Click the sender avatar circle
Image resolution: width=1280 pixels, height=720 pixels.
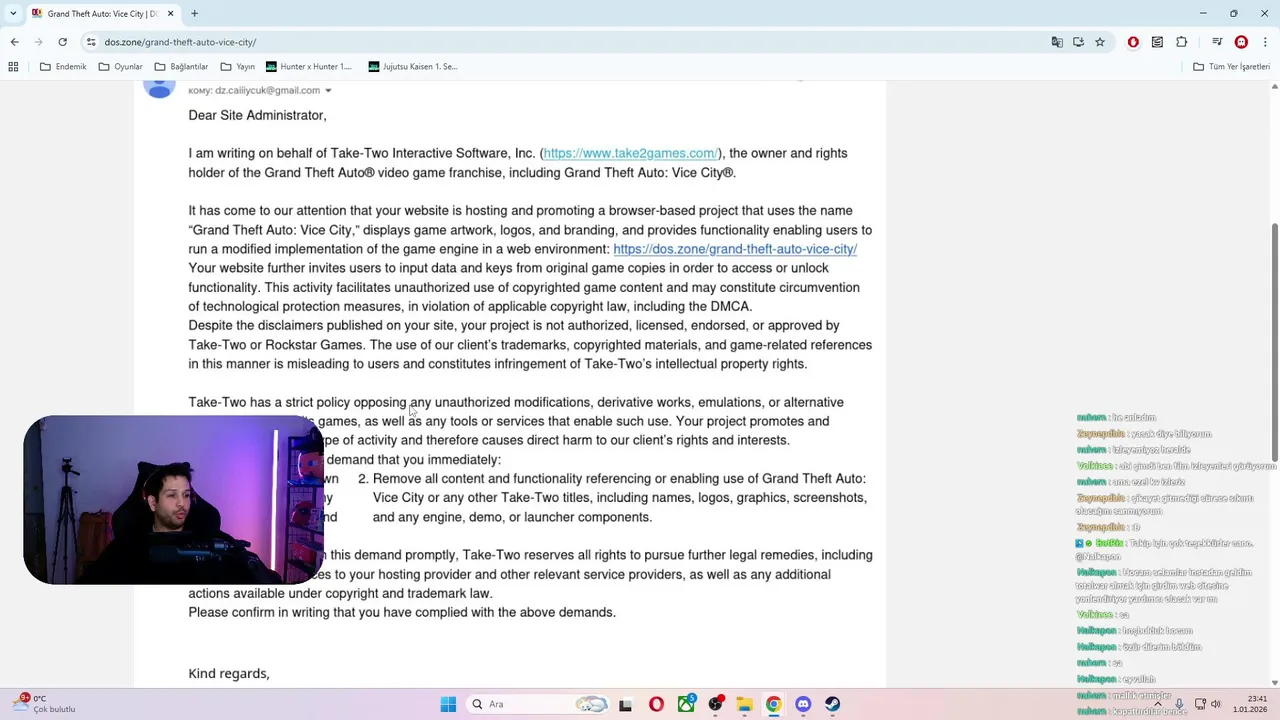pyautogui.click(x=160, y=88)
